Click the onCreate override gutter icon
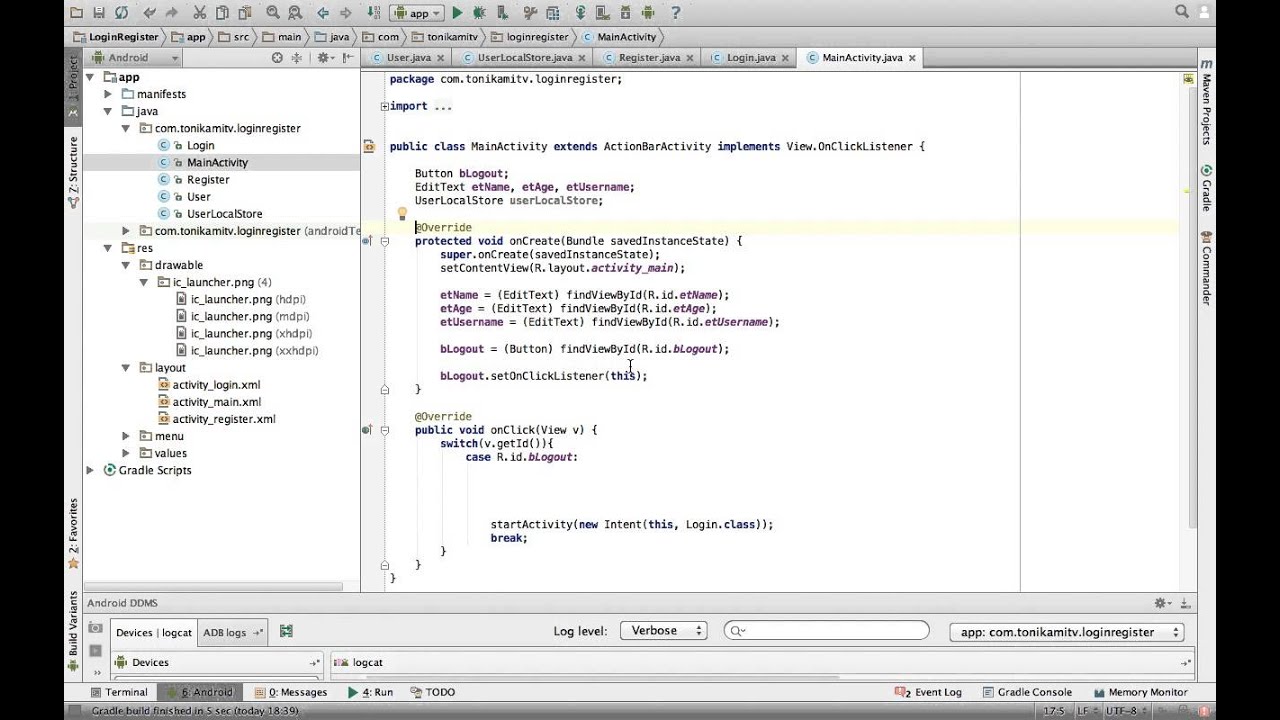Viewport: 1280px width, 720px height. (368, 241)
